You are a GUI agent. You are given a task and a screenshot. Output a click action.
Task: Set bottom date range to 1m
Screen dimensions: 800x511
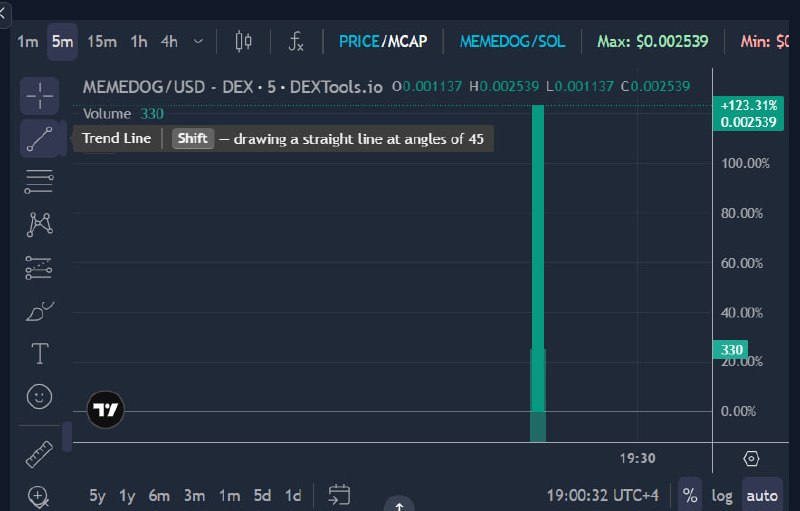230,495
